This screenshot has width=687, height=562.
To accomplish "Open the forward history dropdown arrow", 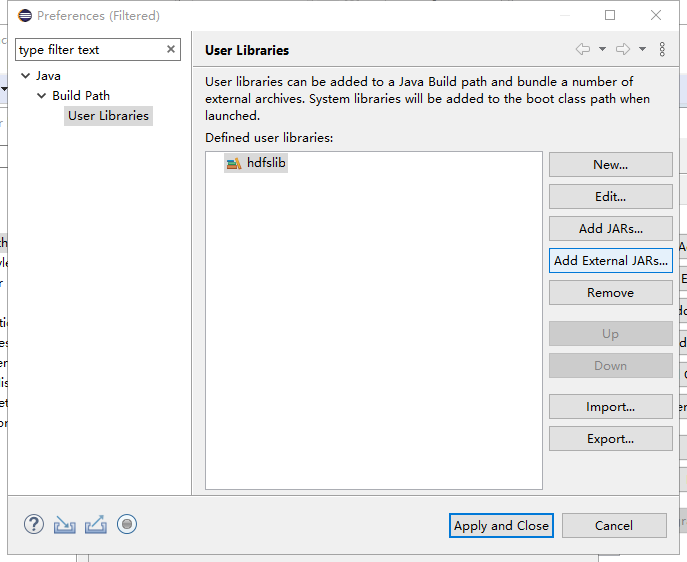I will 642,49.
